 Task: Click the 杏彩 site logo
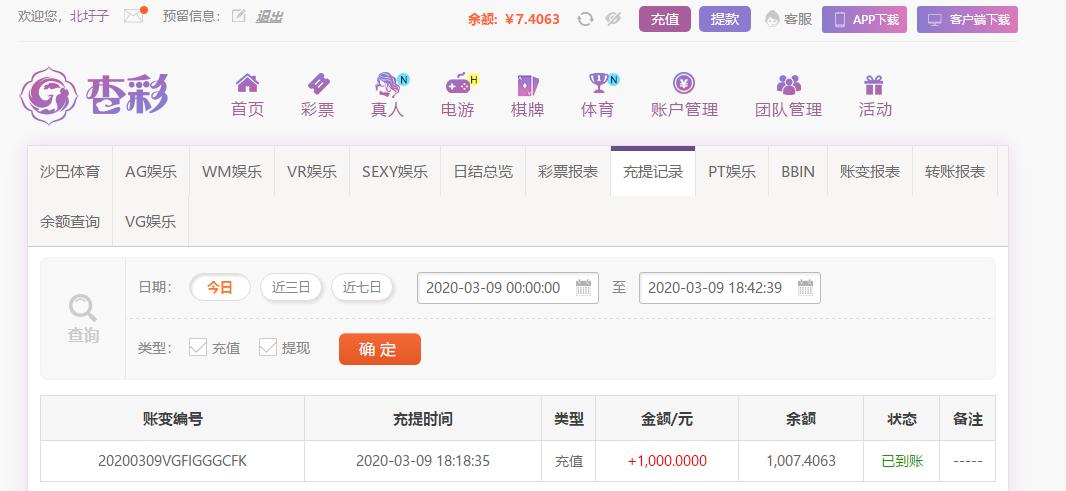pos(94,95)
